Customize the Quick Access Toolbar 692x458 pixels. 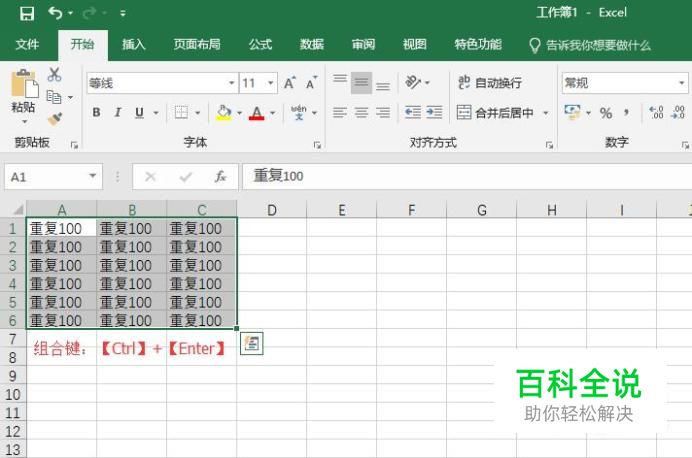point(123,14)
